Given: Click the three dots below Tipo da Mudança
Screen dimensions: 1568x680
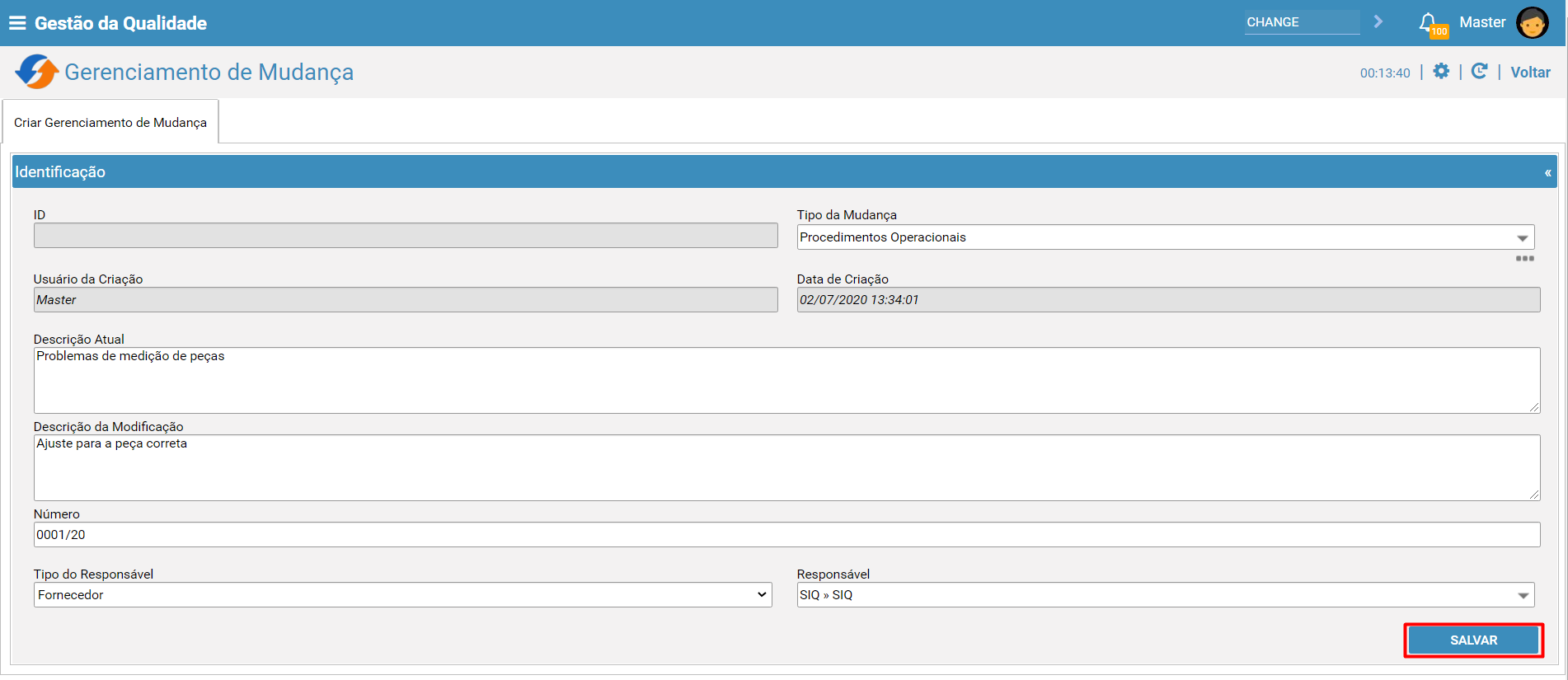Looking at the screenshot, I should coord(1525,259).
